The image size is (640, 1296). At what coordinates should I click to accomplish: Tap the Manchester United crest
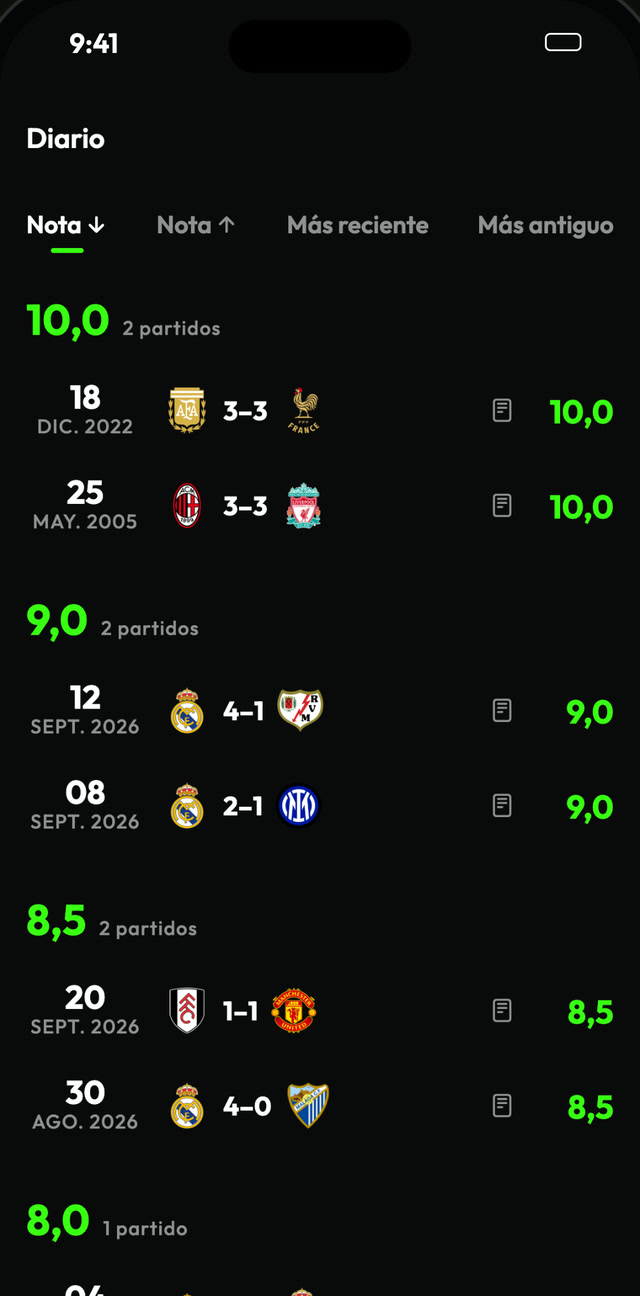point(294,1011)
